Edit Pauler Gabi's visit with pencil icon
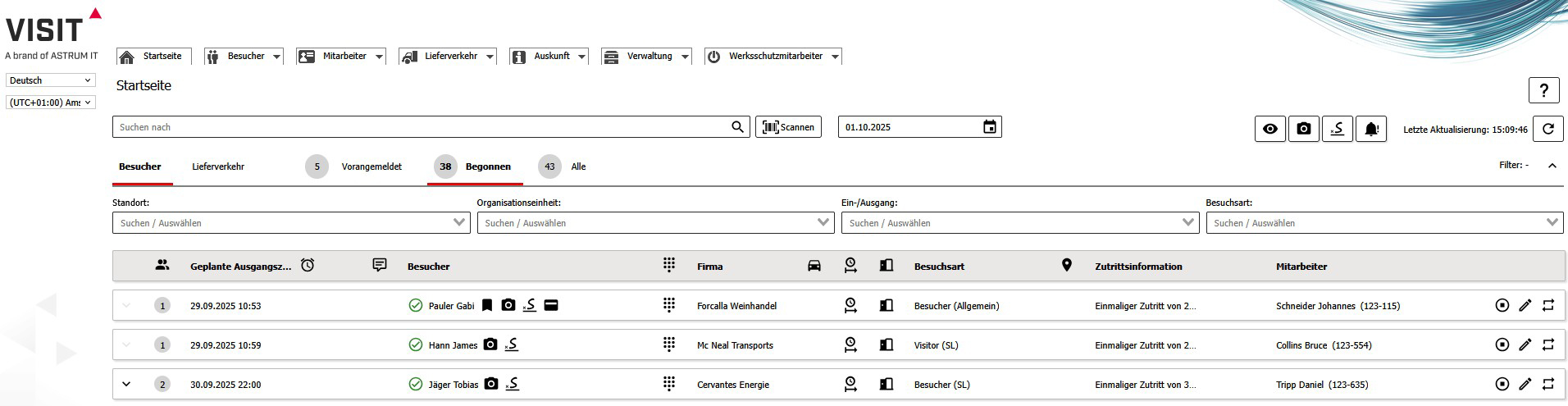1568x406 pixels. point(1525,306)
